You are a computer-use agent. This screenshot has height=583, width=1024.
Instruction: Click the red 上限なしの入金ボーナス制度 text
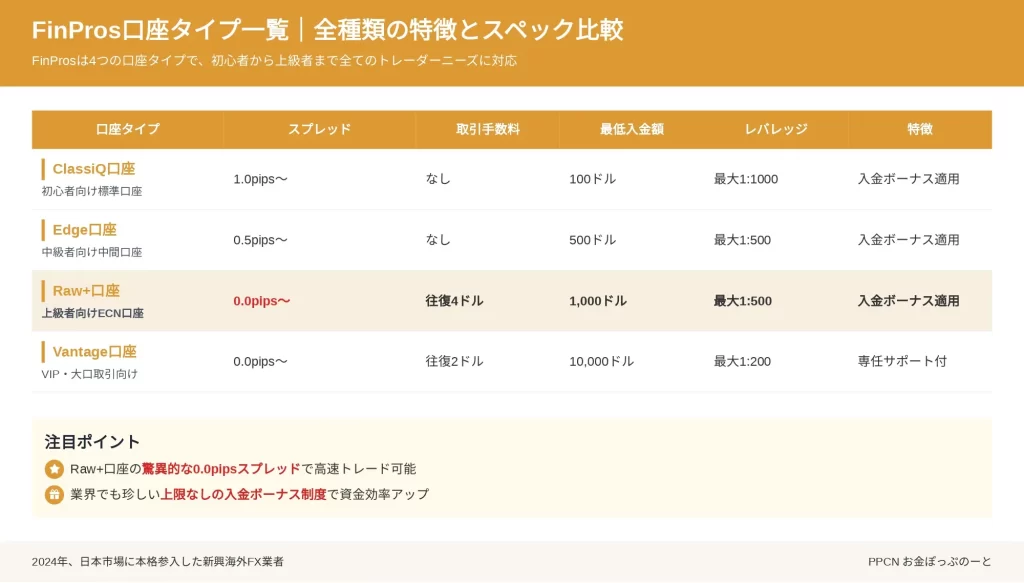tap(244, 494)
